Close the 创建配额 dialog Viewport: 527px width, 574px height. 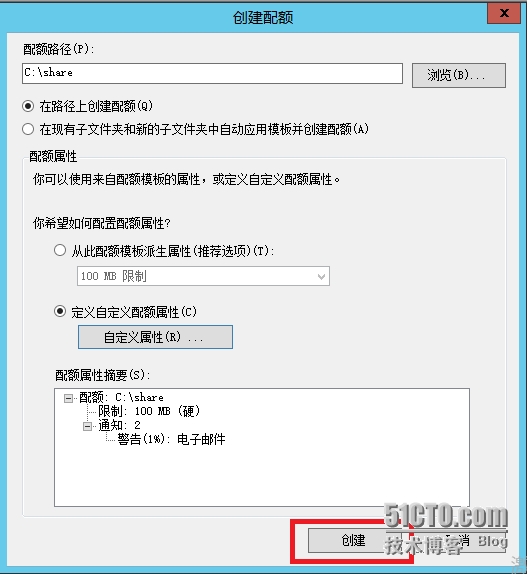(504, 14)
